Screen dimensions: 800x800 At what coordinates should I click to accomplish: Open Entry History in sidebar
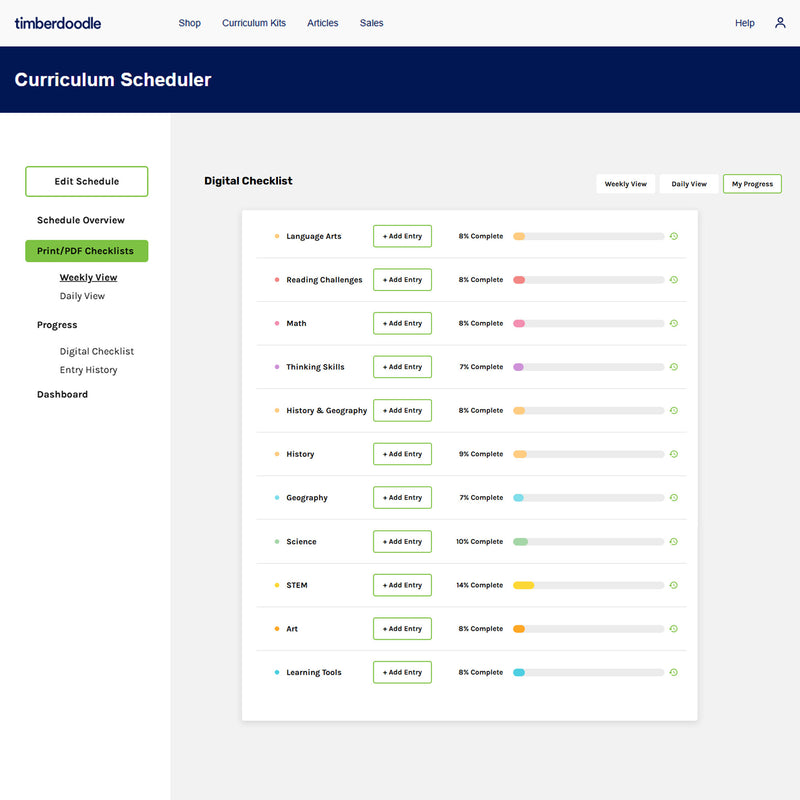pos(88,370)
